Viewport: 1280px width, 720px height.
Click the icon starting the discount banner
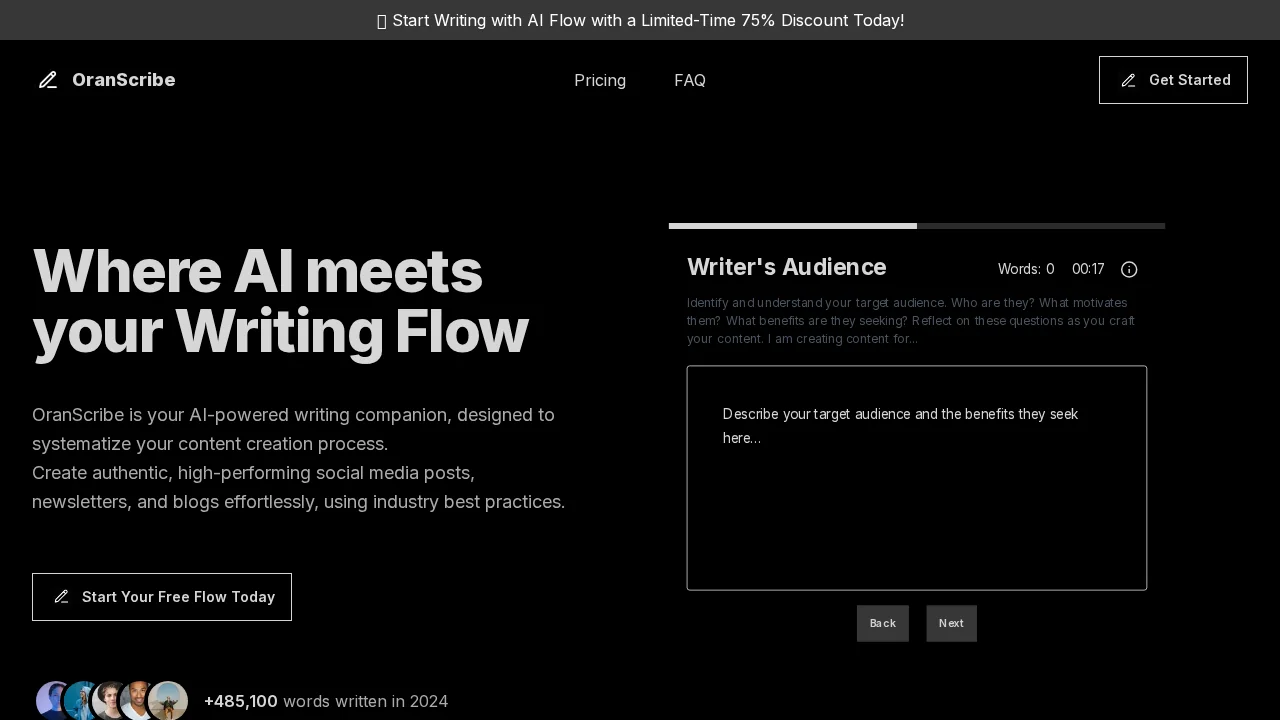click(x=382, y=21)
